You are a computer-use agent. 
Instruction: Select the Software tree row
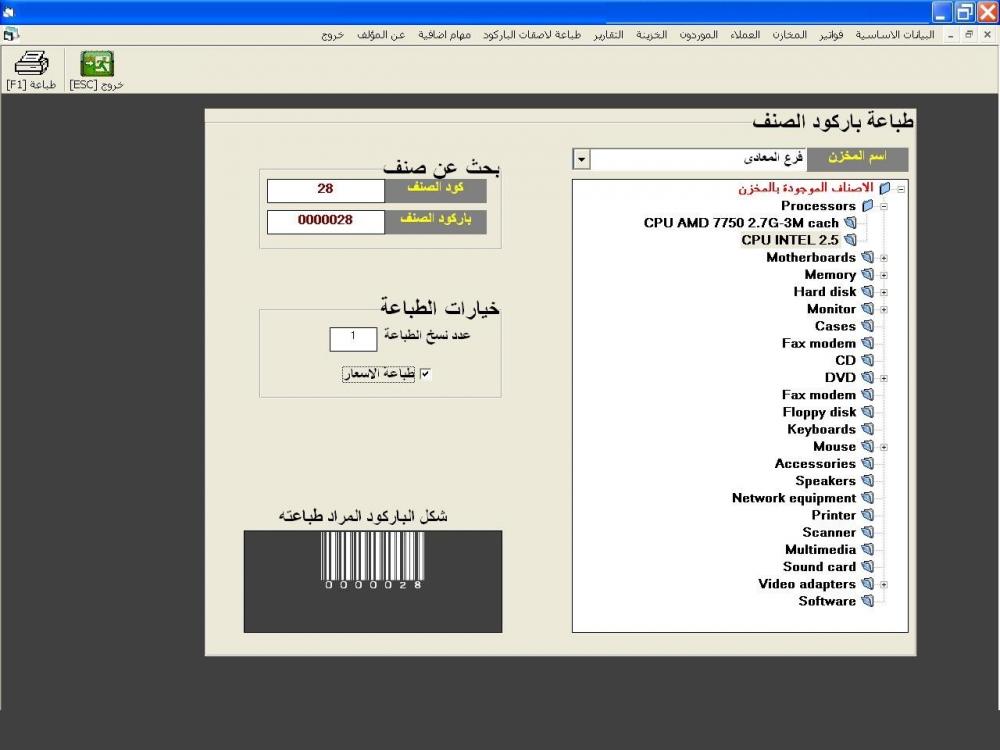827,601
